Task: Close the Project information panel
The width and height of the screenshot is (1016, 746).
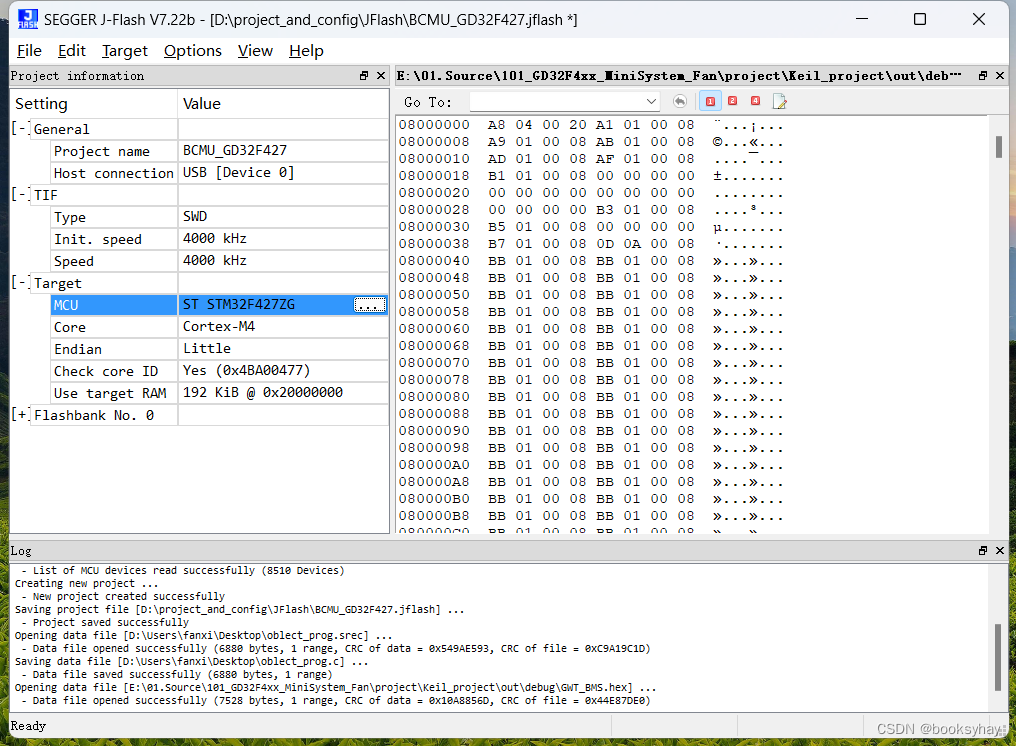Action: pyautogui.click(x=381, y=76)
